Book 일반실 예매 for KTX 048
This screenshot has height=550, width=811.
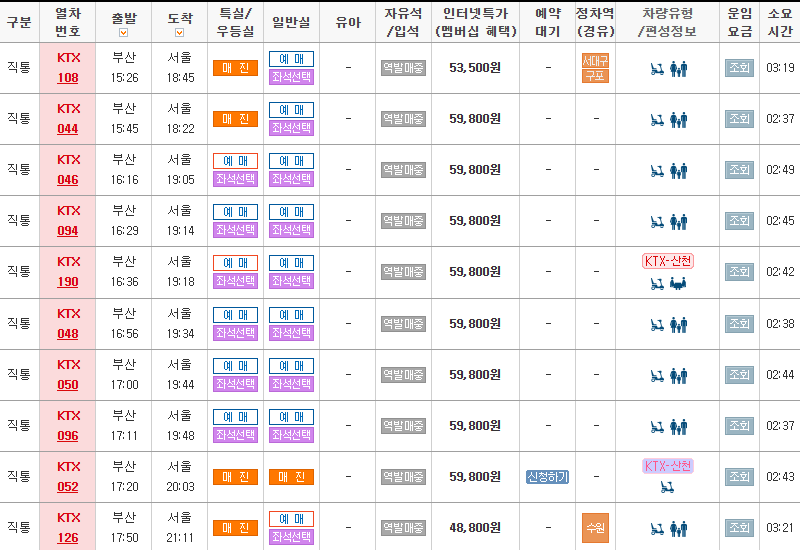click(291, 315)
